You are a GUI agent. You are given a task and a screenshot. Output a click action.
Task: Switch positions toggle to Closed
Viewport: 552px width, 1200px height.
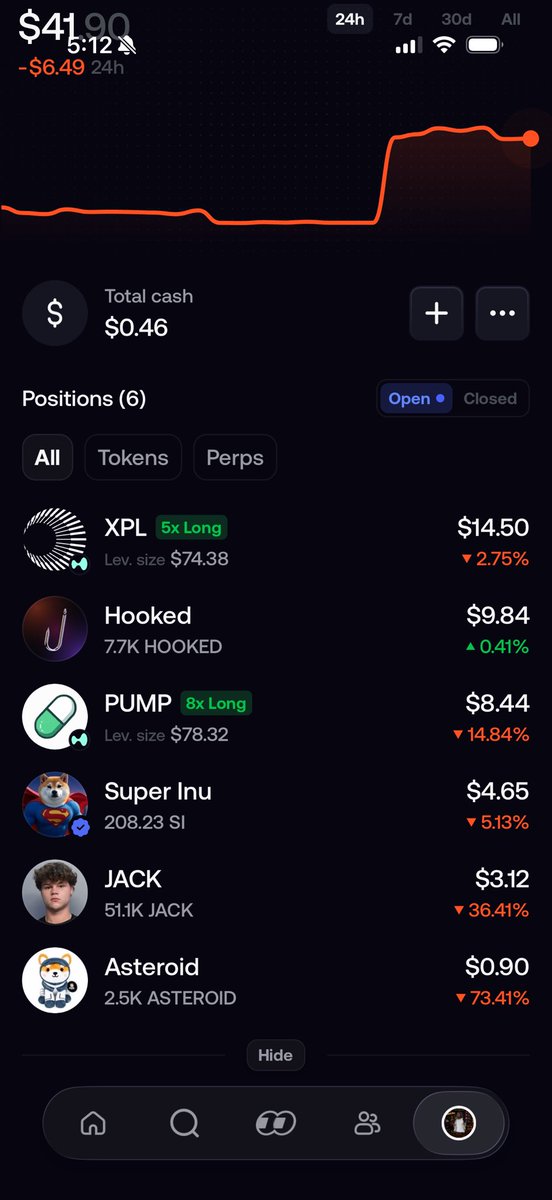(x=490, y=398)
